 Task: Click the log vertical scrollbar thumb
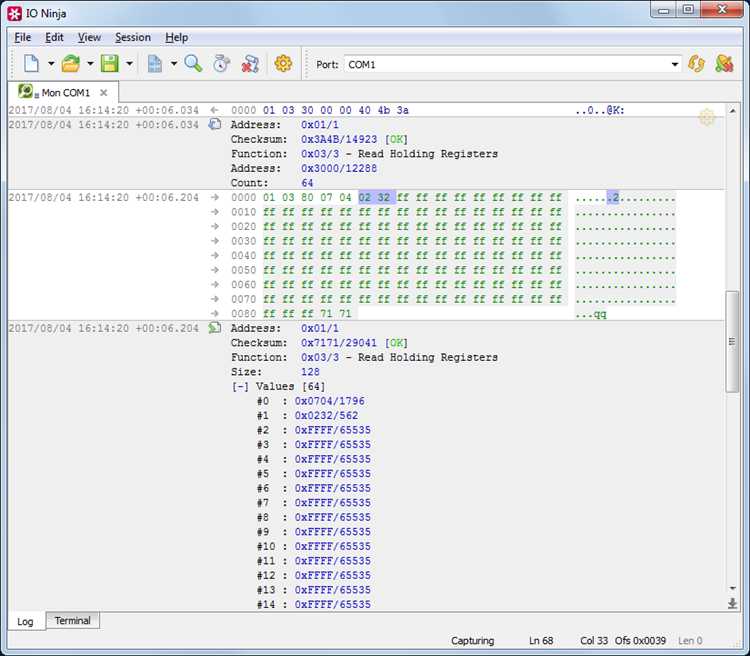[x=732, y=342]
